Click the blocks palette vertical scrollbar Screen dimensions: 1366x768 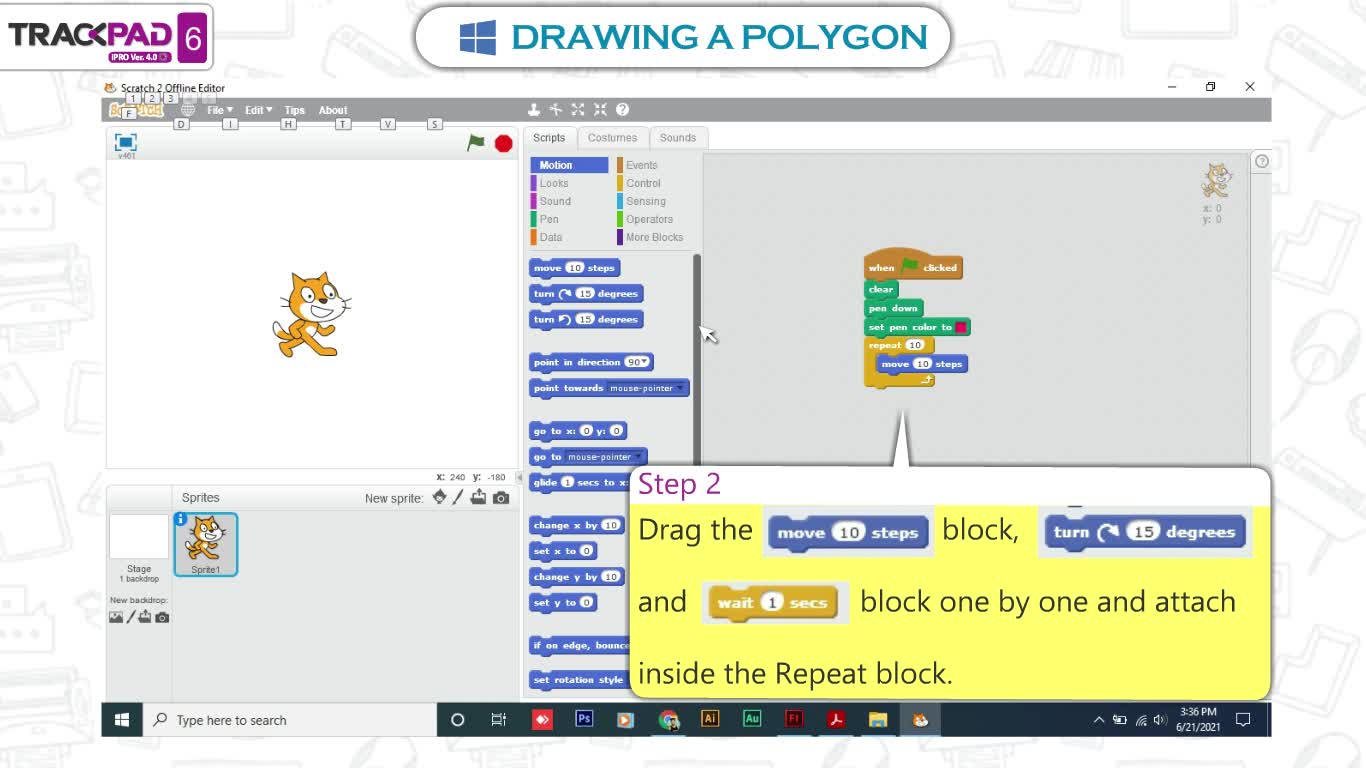pos(697,360)
